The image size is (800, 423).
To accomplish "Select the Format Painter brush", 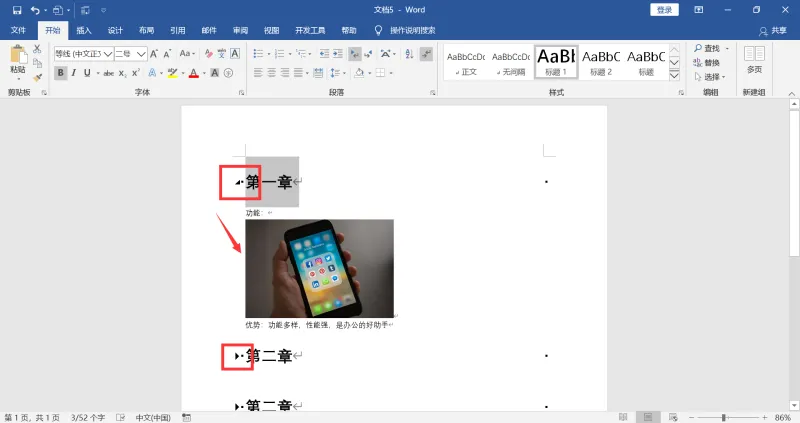I will tap(37, 78).
